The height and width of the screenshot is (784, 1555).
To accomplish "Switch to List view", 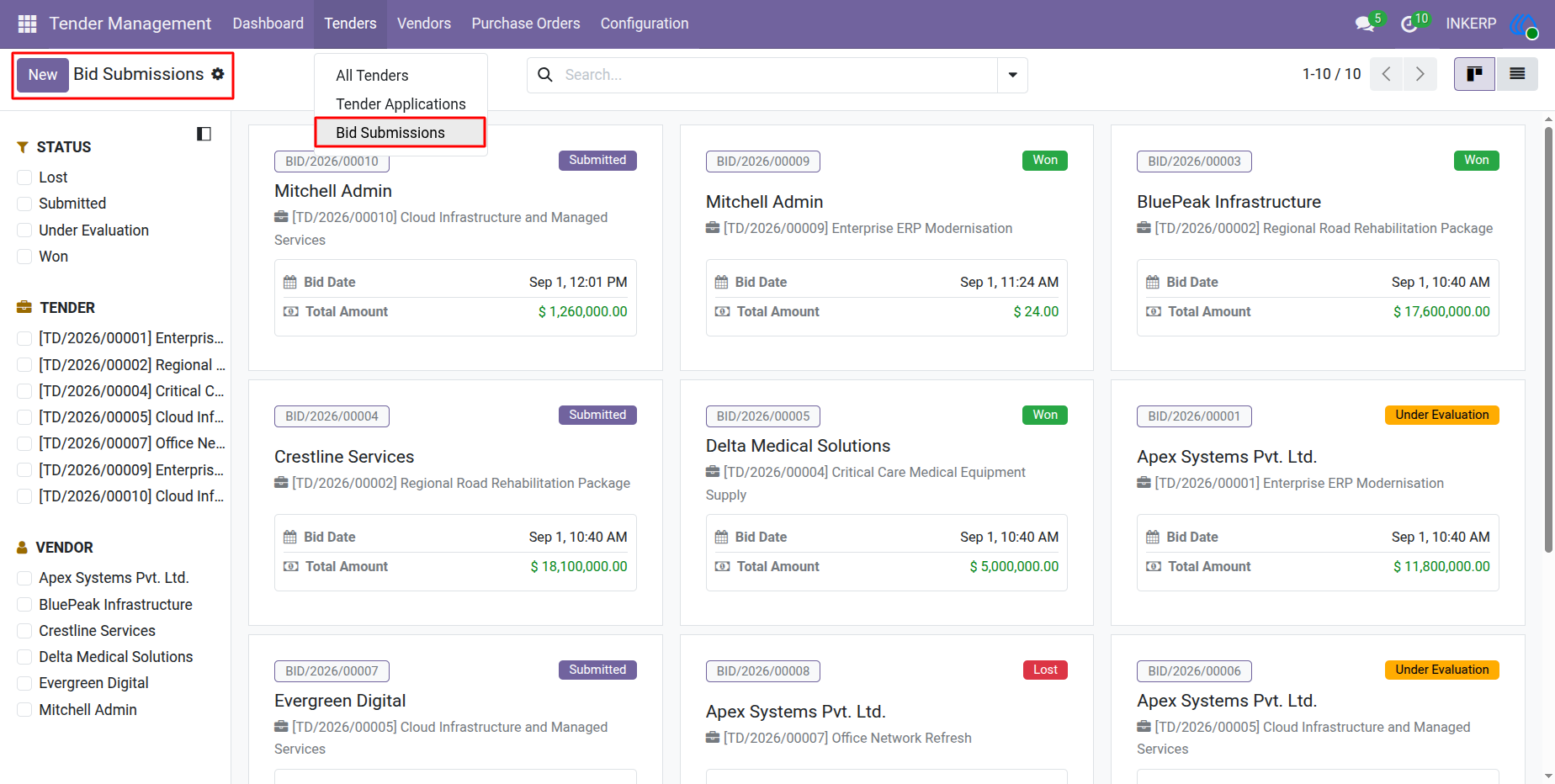I will tap(1517, 74).
